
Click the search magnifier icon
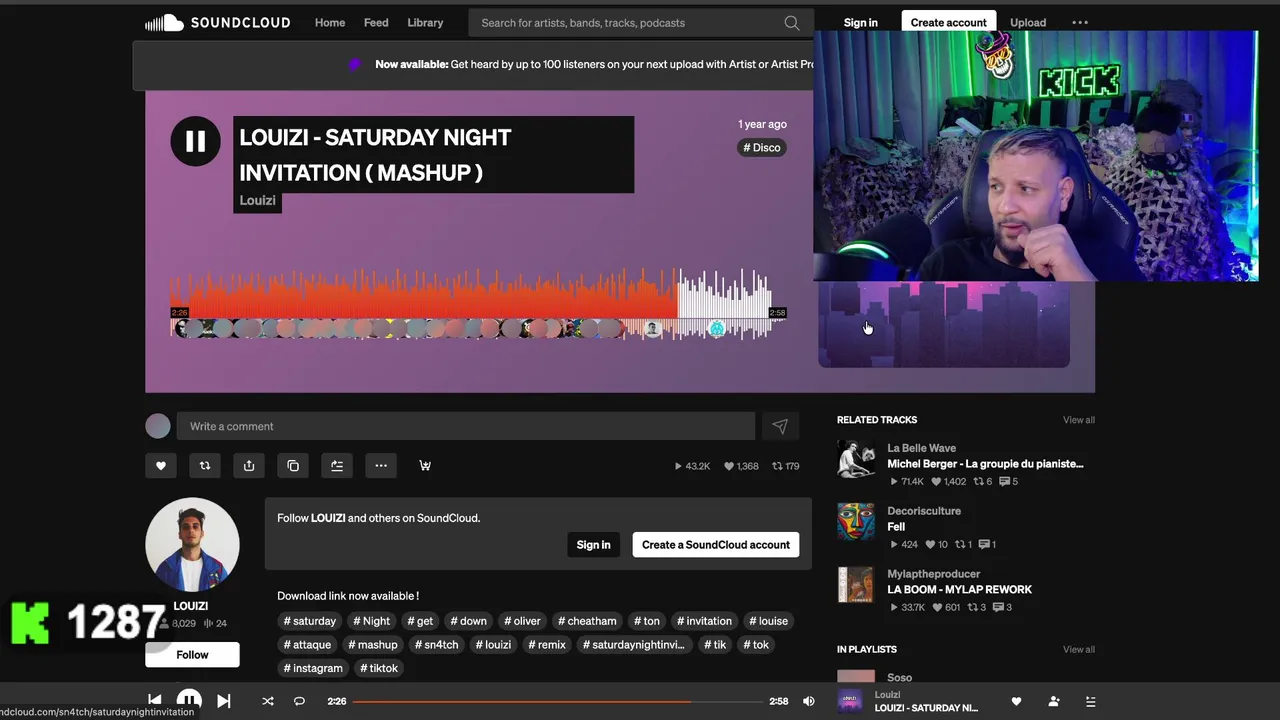click(x=792, y=22)
